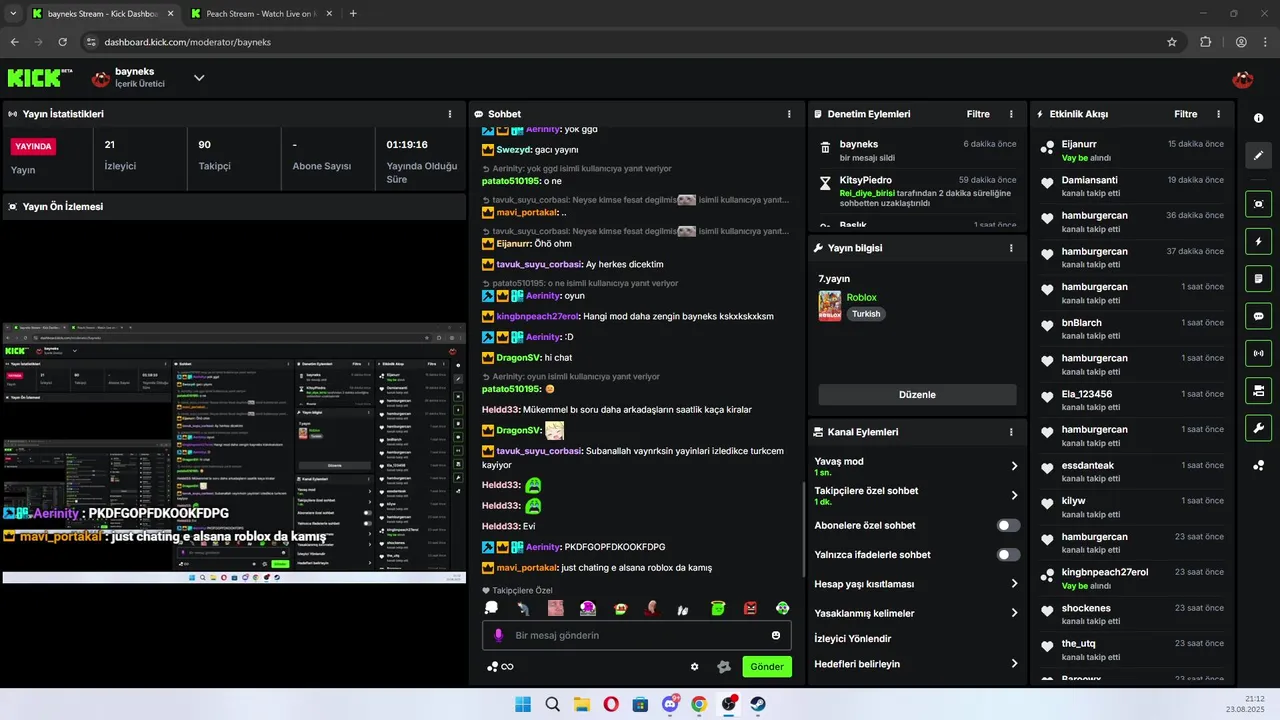Open Filtre in Denetim Eylemleri panel

[978, 114]
